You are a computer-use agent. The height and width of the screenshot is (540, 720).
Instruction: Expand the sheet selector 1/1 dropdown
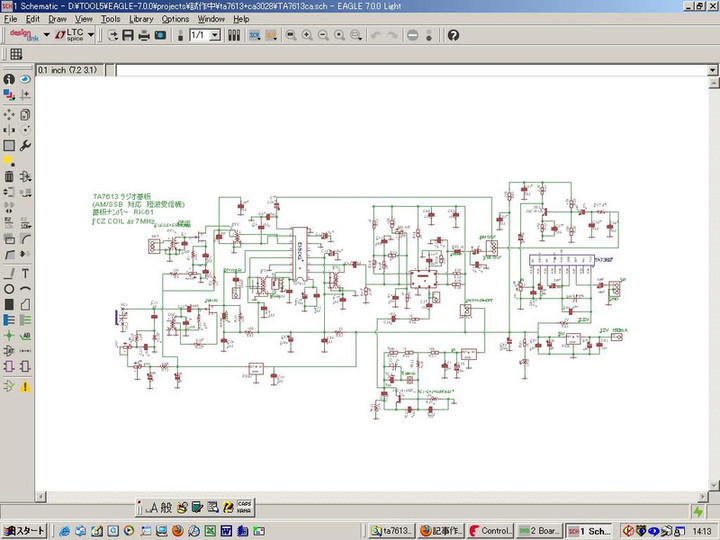click(217, 35)
